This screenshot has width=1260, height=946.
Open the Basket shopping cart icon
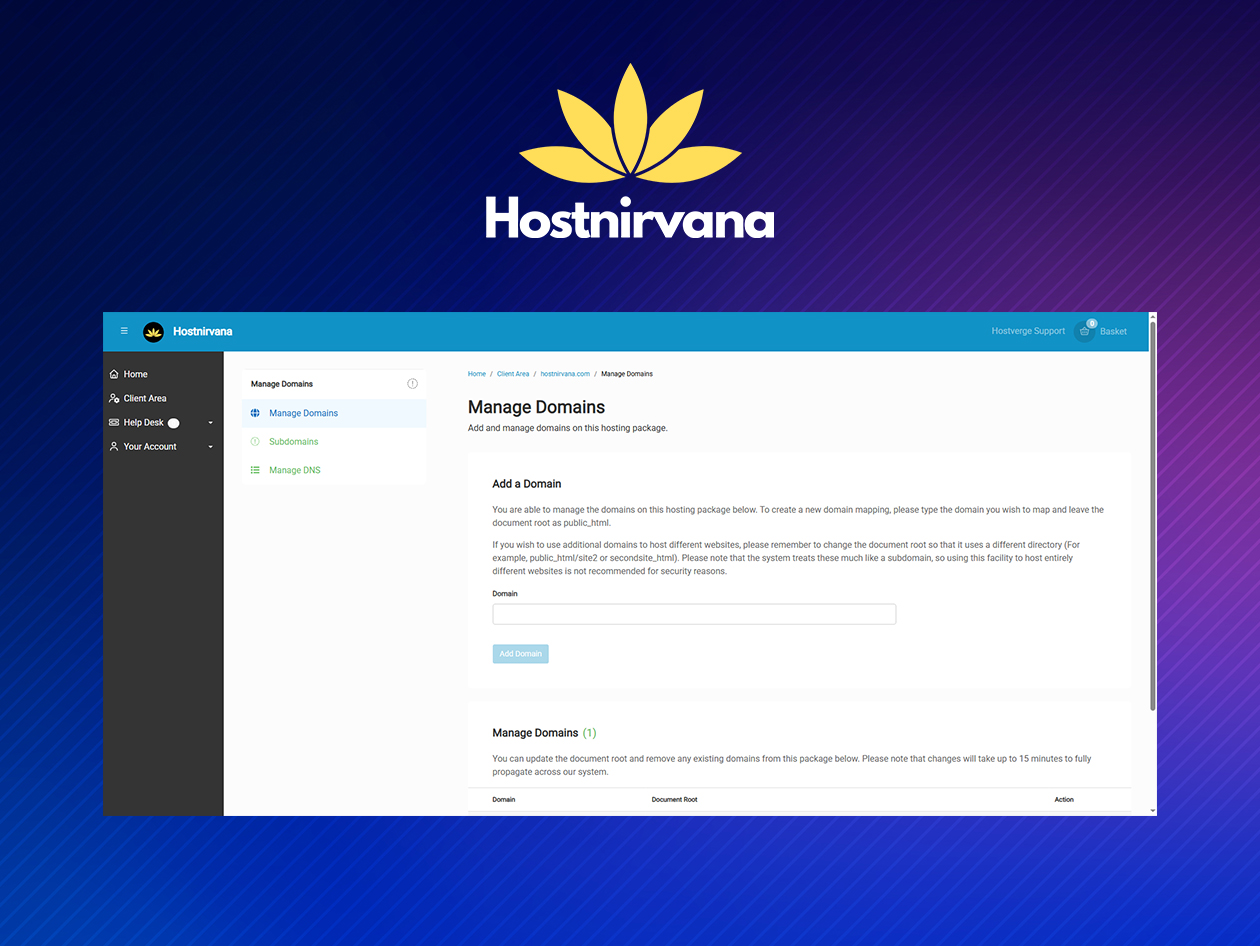pyautogui.click(x=1084, y=330)
